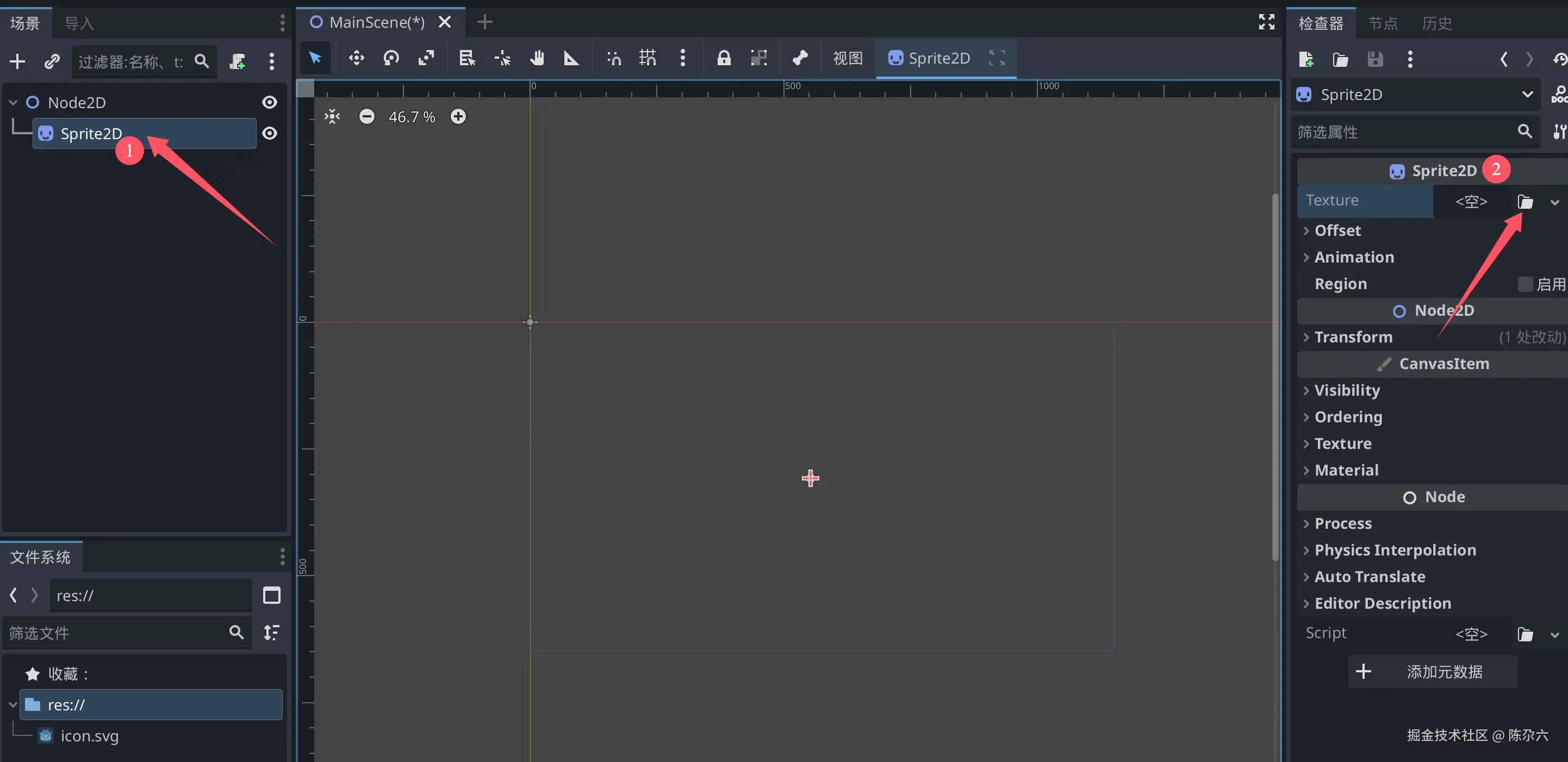Expand the Offset property section

pos(1337,230)
